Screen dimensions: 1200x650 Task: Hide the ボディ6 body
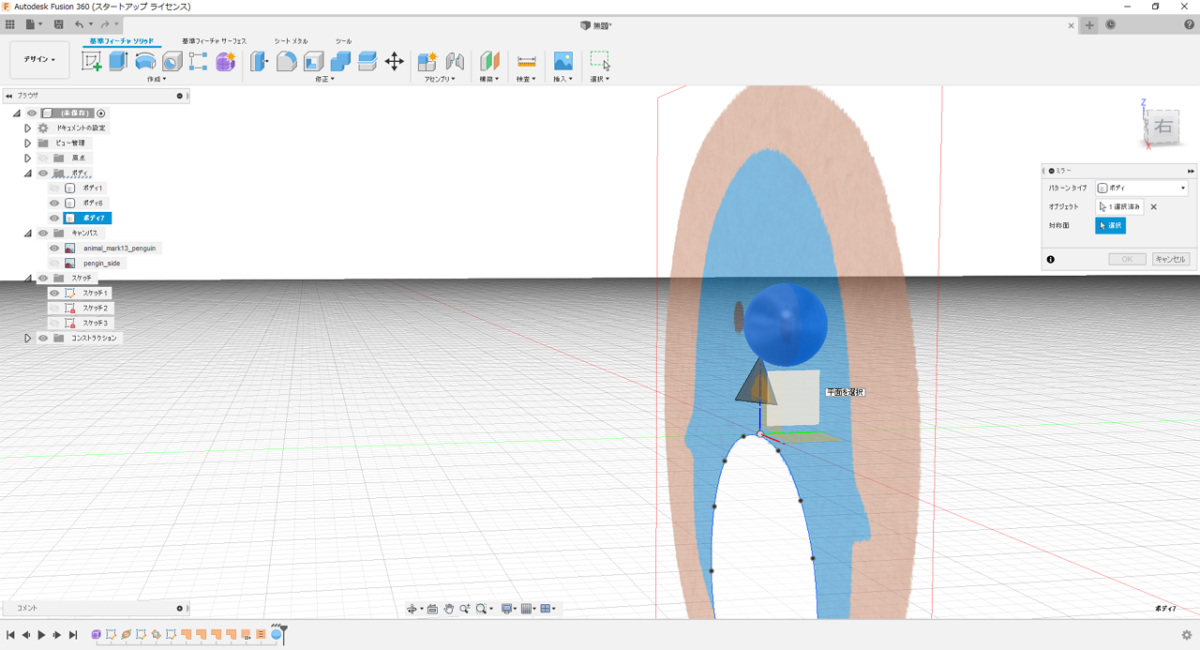[x=55, y=203]
